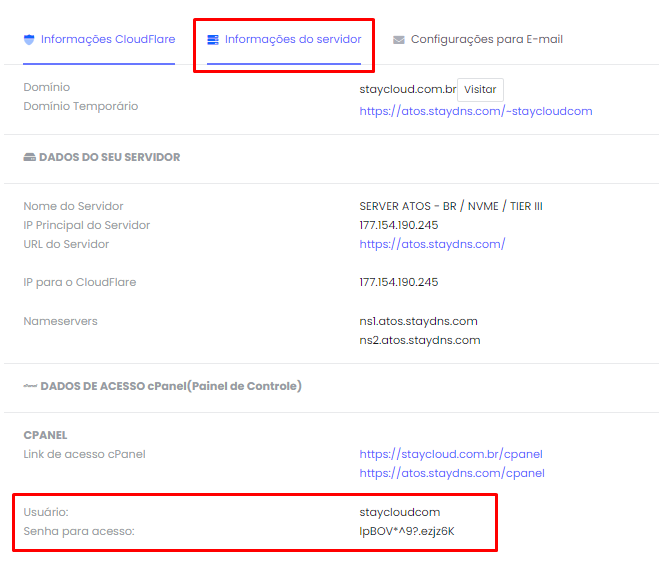Select the domain text staycloud.com.br
This screenshot has height=582, width=659.
(408, 90)
